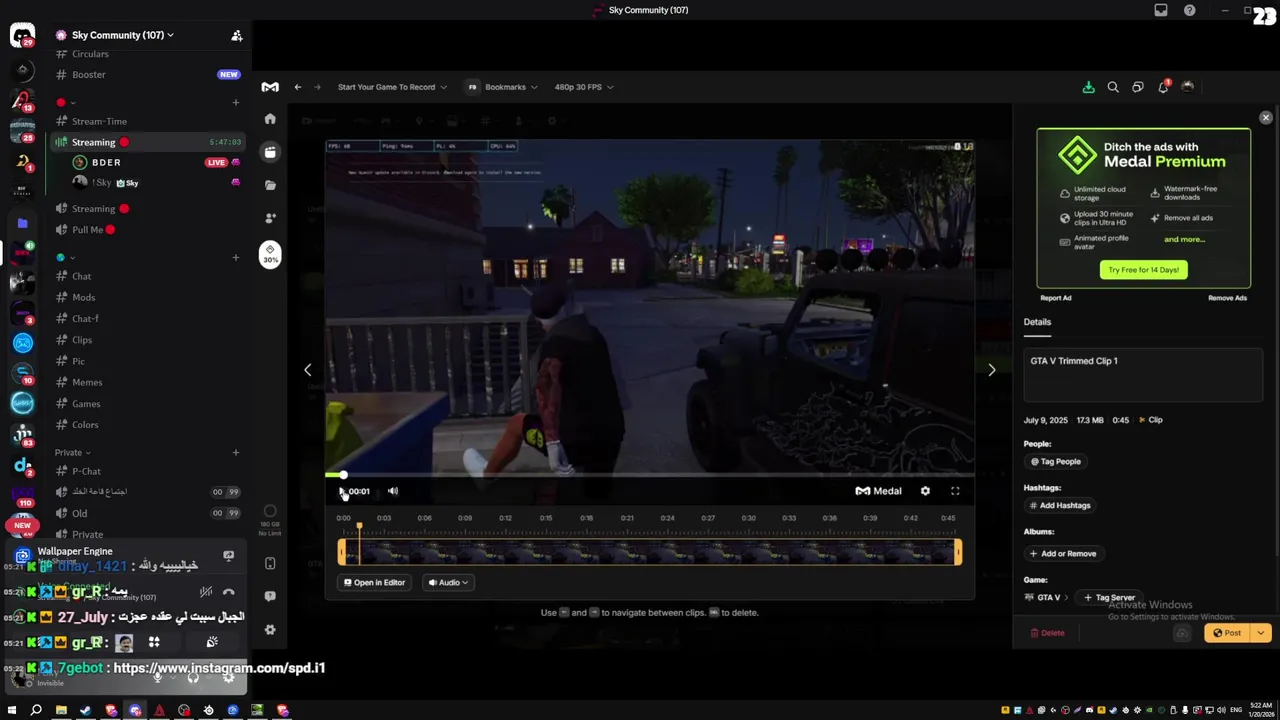Collapse the globe channel category
This screenshot has height=720, width=1280.
(66, 257)
